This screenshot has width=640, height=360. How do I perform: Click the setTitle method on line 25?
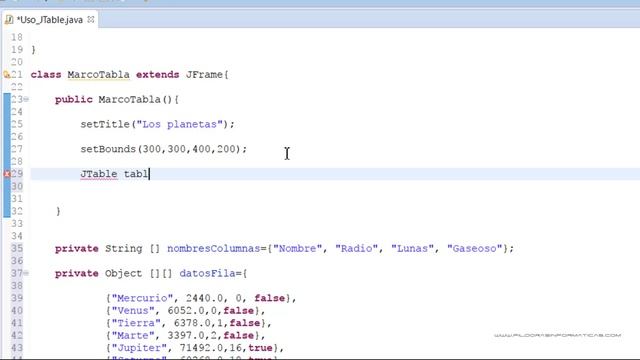105,124
